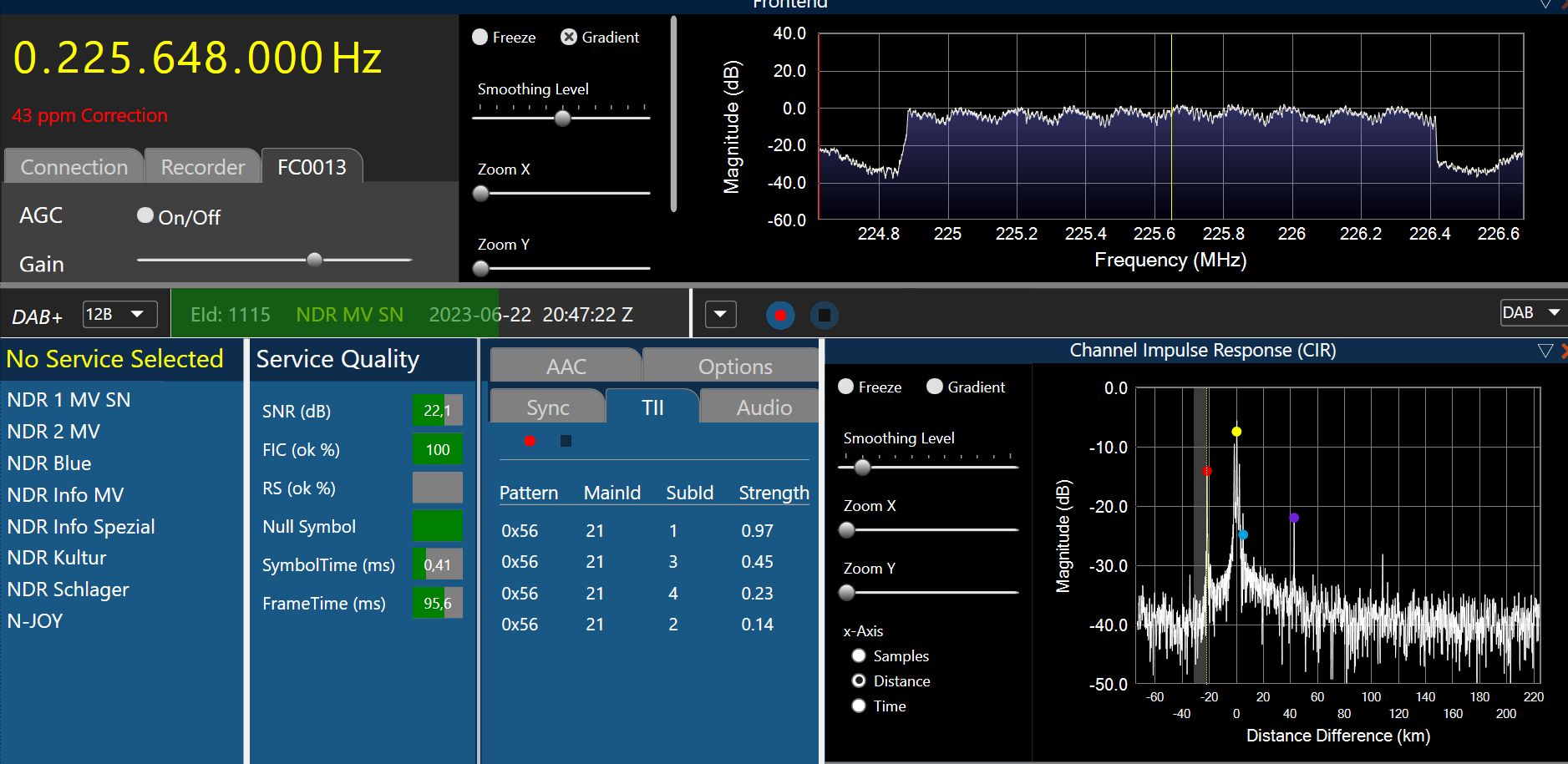Select the N-JOY service
This screenshot has height=764, width=1568.
tap(35, 621)
